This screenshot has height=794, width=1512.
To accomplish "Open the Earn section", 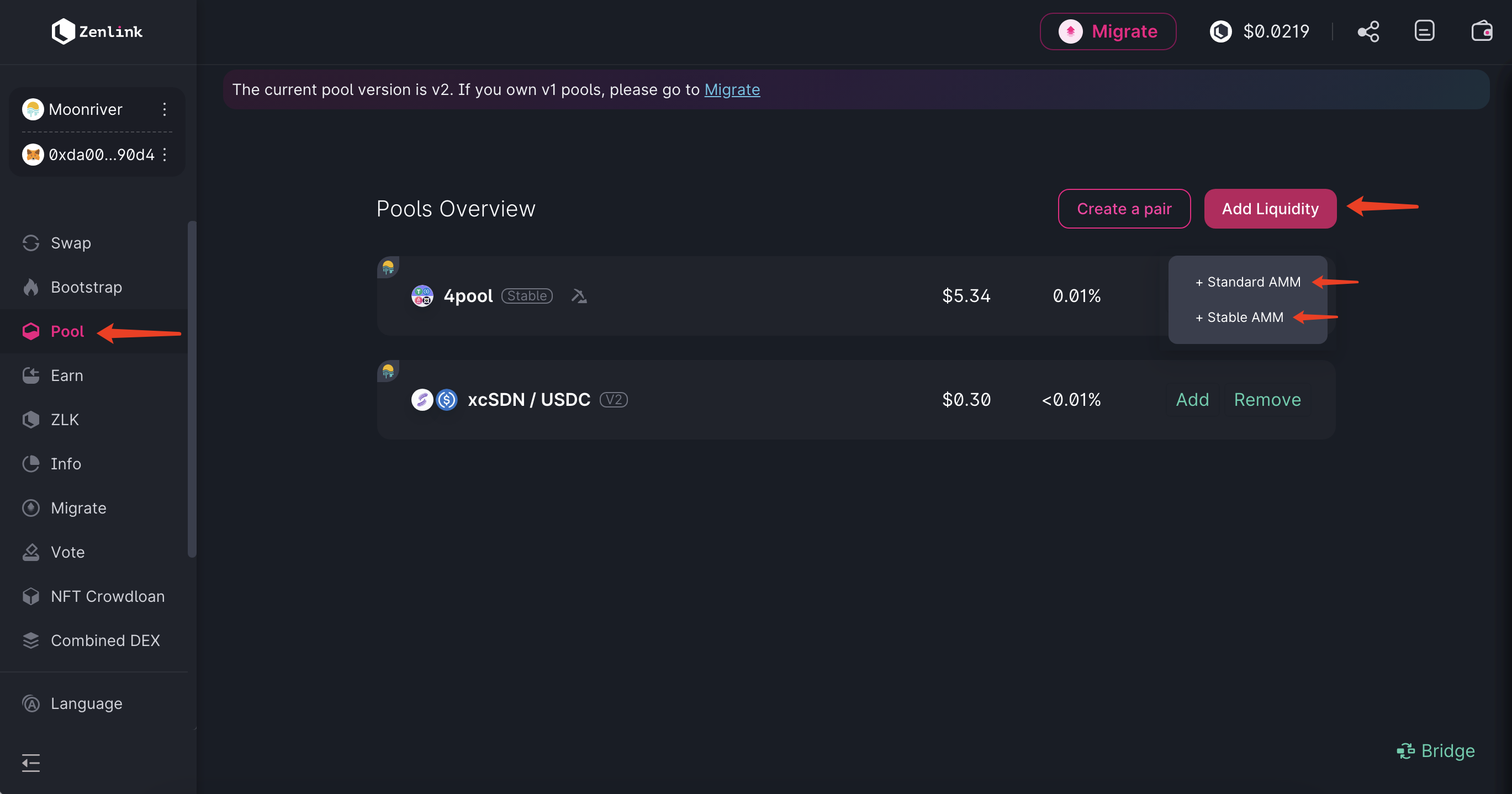I will click(x=66, y=375).
